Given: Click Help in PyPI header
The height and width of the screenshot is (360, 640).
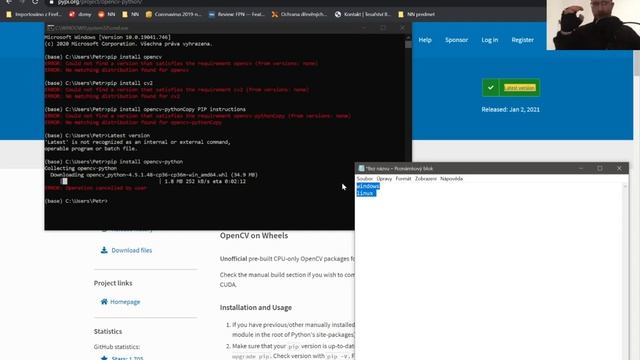Looking at the screenshot, I should (x=425, y=40).
